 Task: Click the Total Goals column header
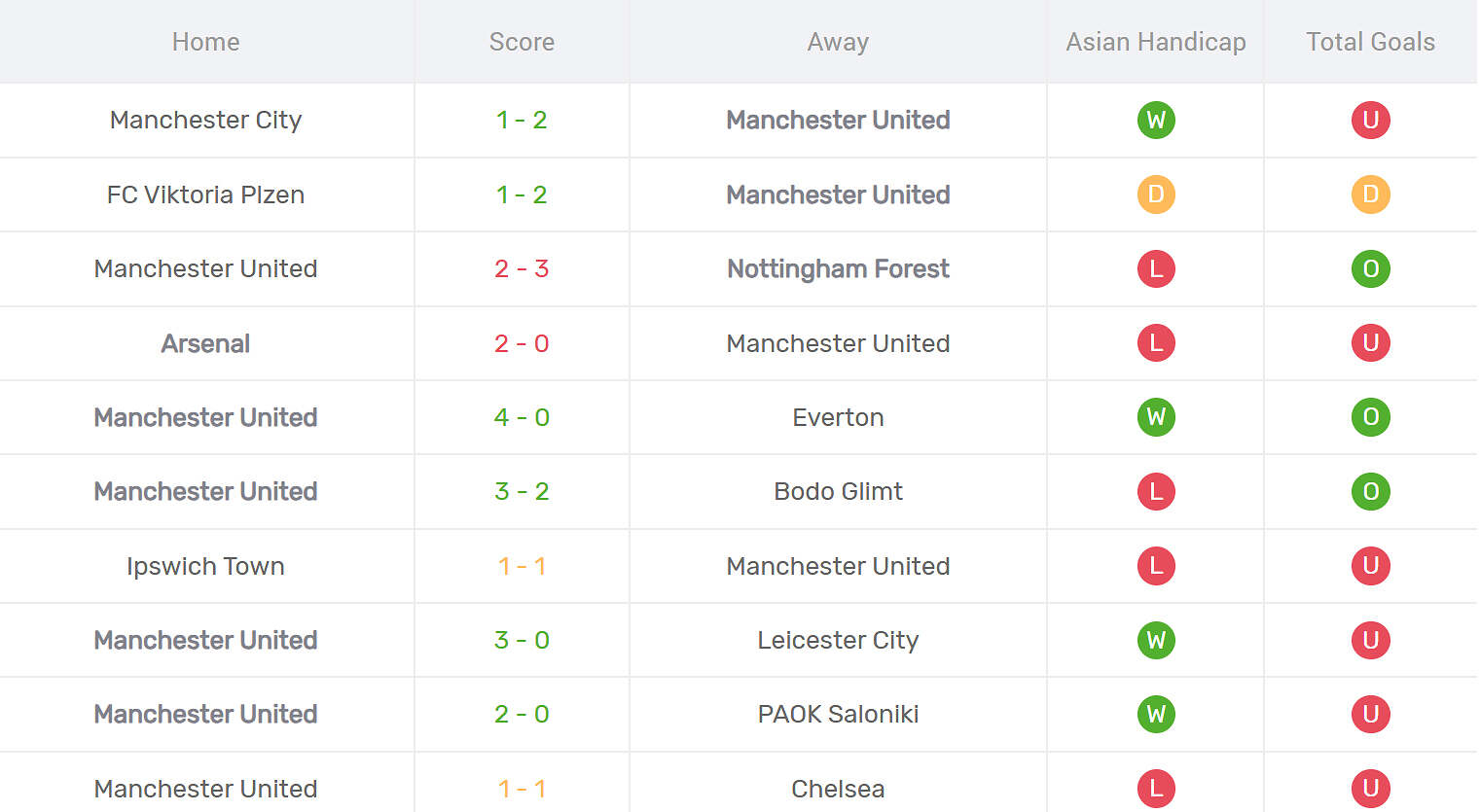(x=1370, y=42)
